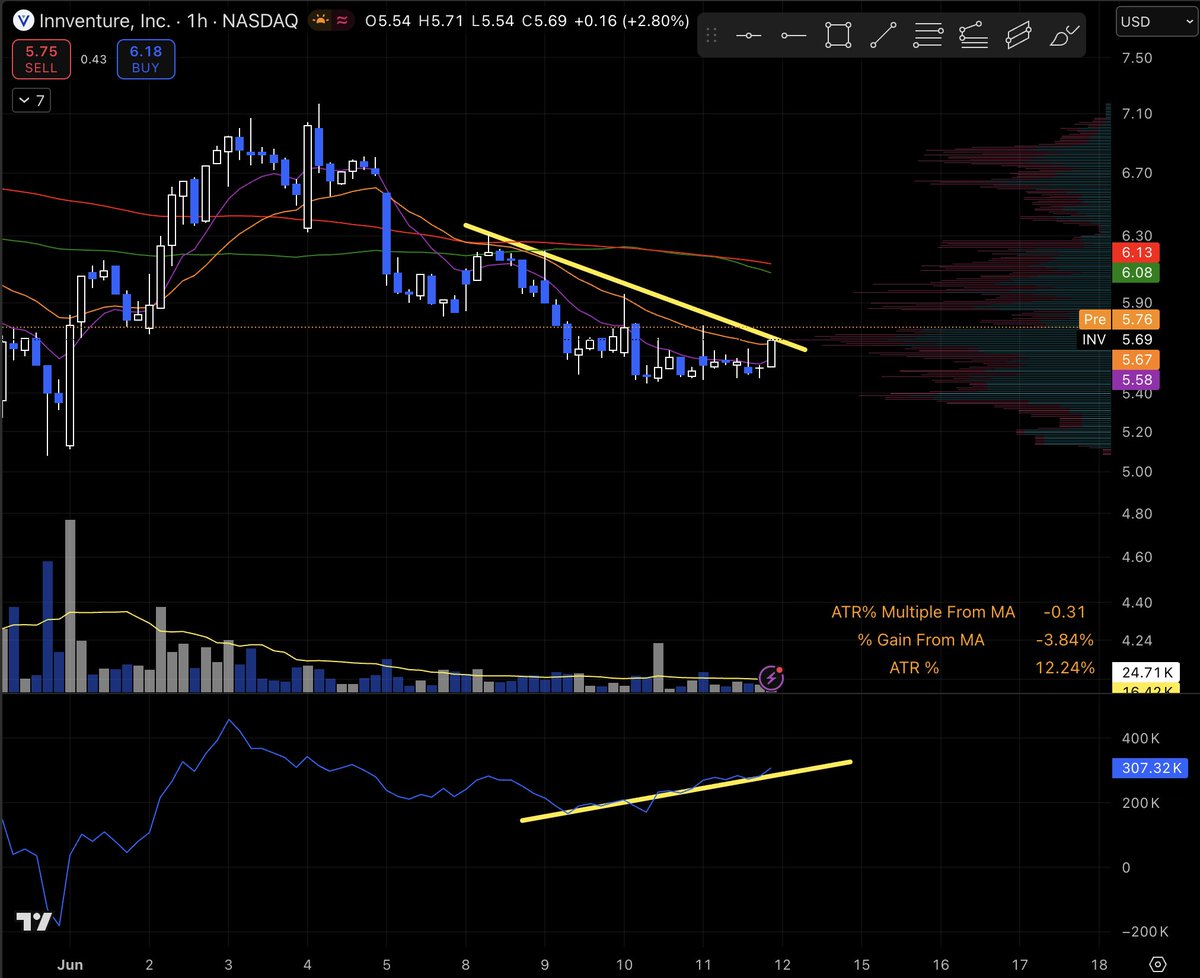Select the Fib retracement lines tool
The image size is (1200, 978).
click(928, 35)
